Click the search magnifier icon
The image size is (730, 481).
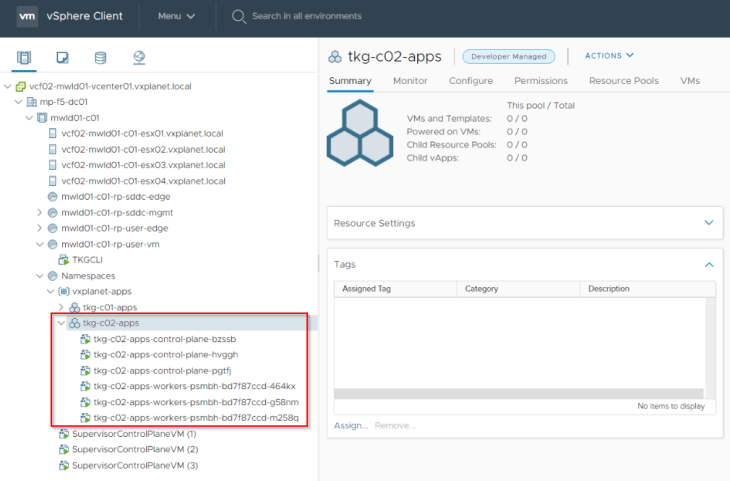click(x=239, y=16)
